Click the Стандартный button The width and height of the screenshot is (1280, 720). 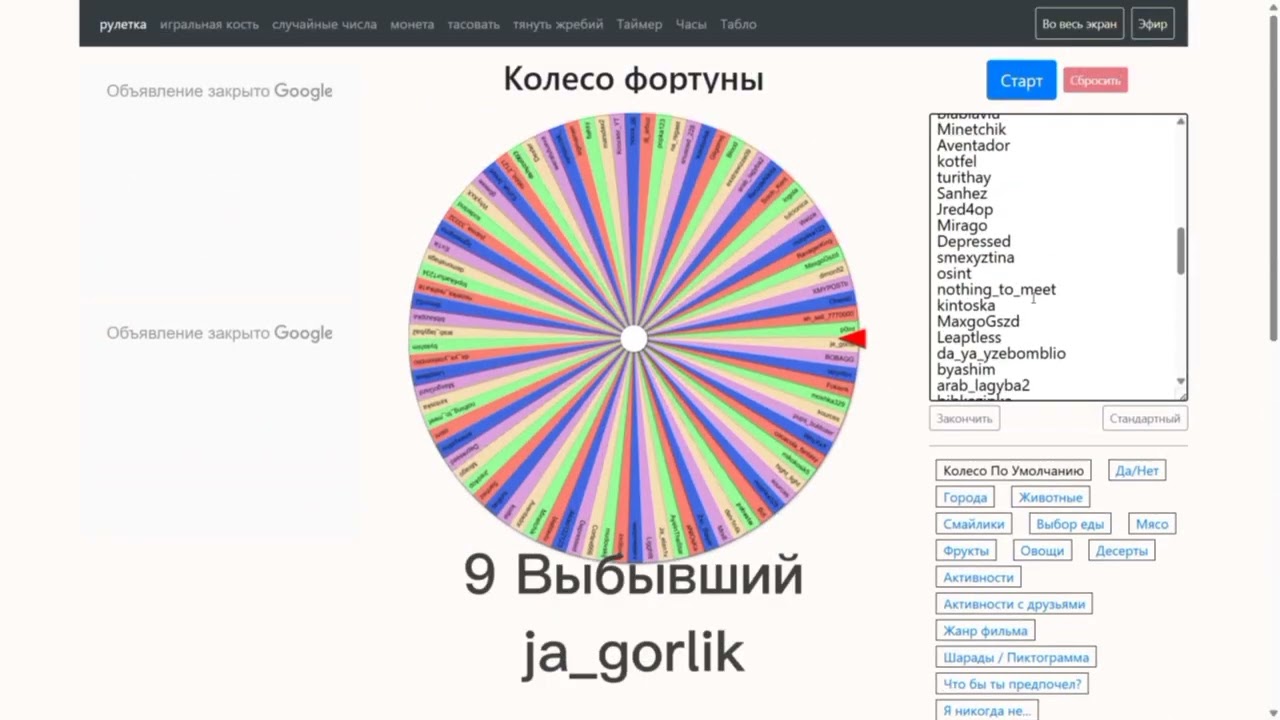[1144, 418]
